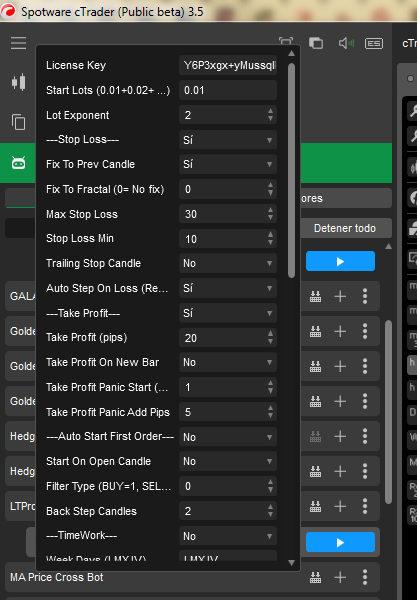Click the License Key input field
Viewport: 417px width, 600px height.
[228, 65]
